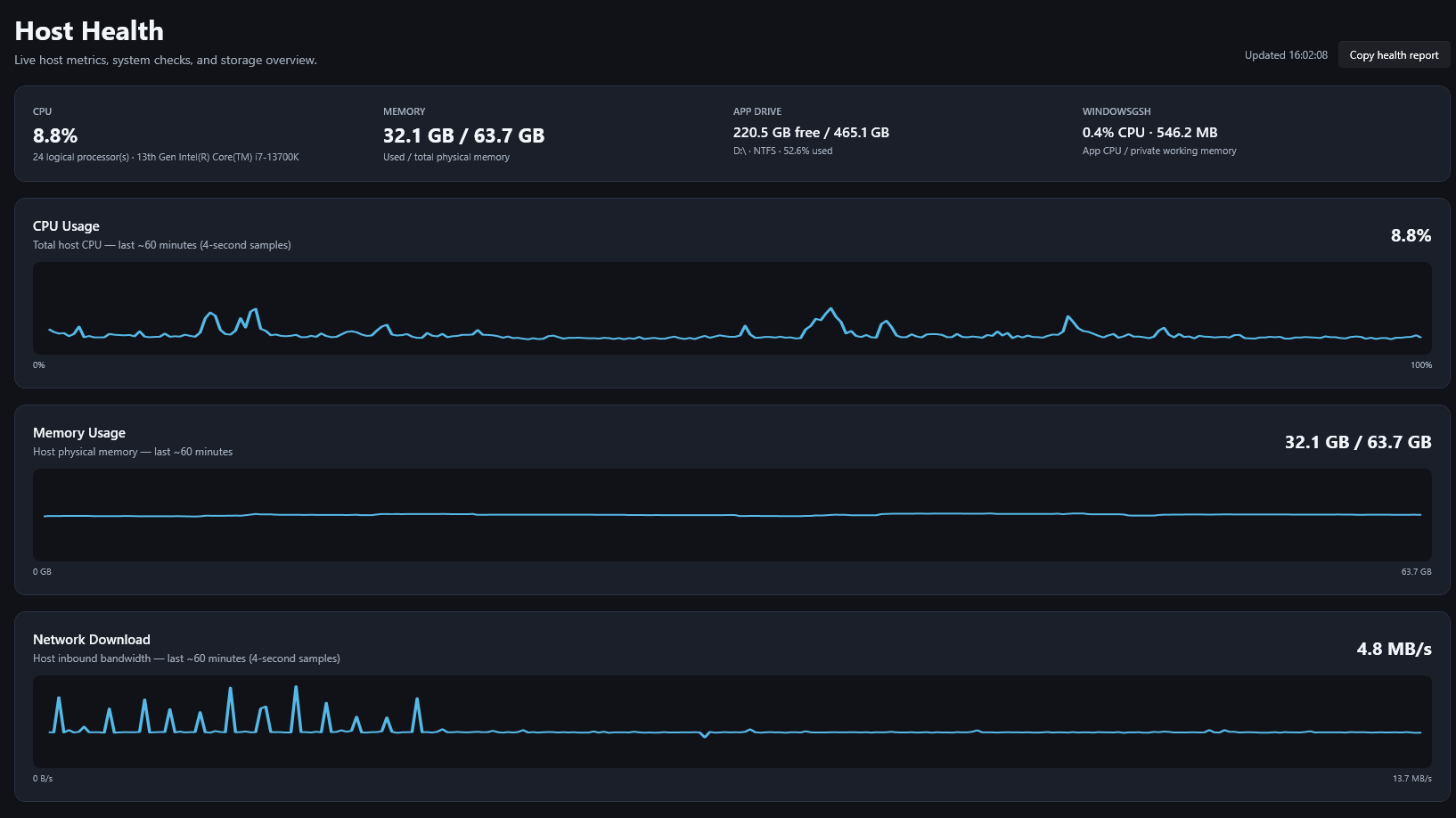The image size is (1456, 818).
Task: Click the CPU Usage chart heading
Action: click(x=66, y=226)
